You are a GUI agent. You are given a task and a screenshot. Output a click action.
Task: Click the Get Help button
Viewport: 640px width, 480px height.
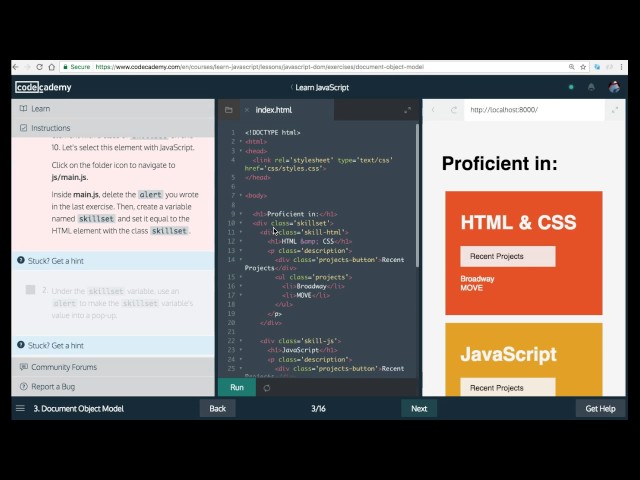pyautogui.click(x=600, y=409)
